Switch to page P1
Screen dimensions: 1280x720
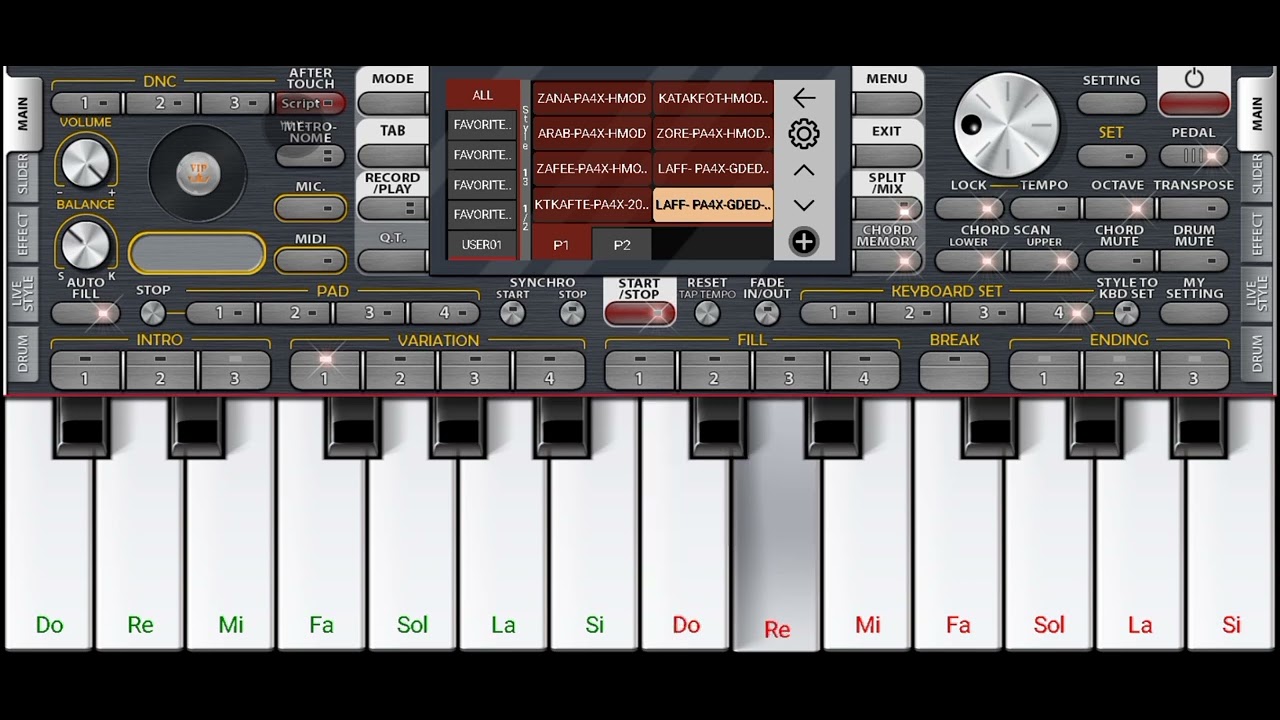pos(561,244)
